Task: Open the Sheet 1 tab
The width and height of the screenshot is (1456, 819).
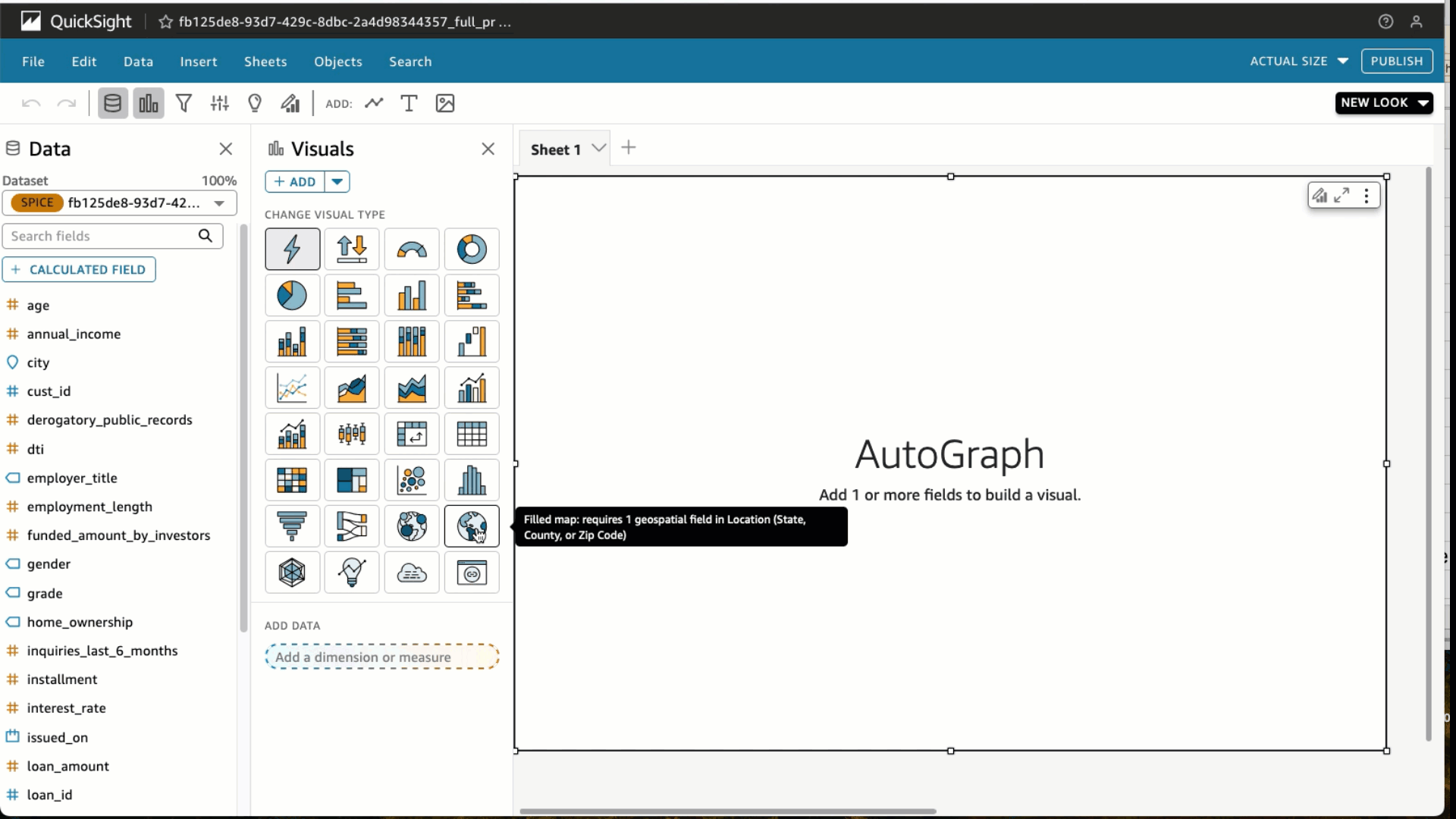Action: (555, 149)
